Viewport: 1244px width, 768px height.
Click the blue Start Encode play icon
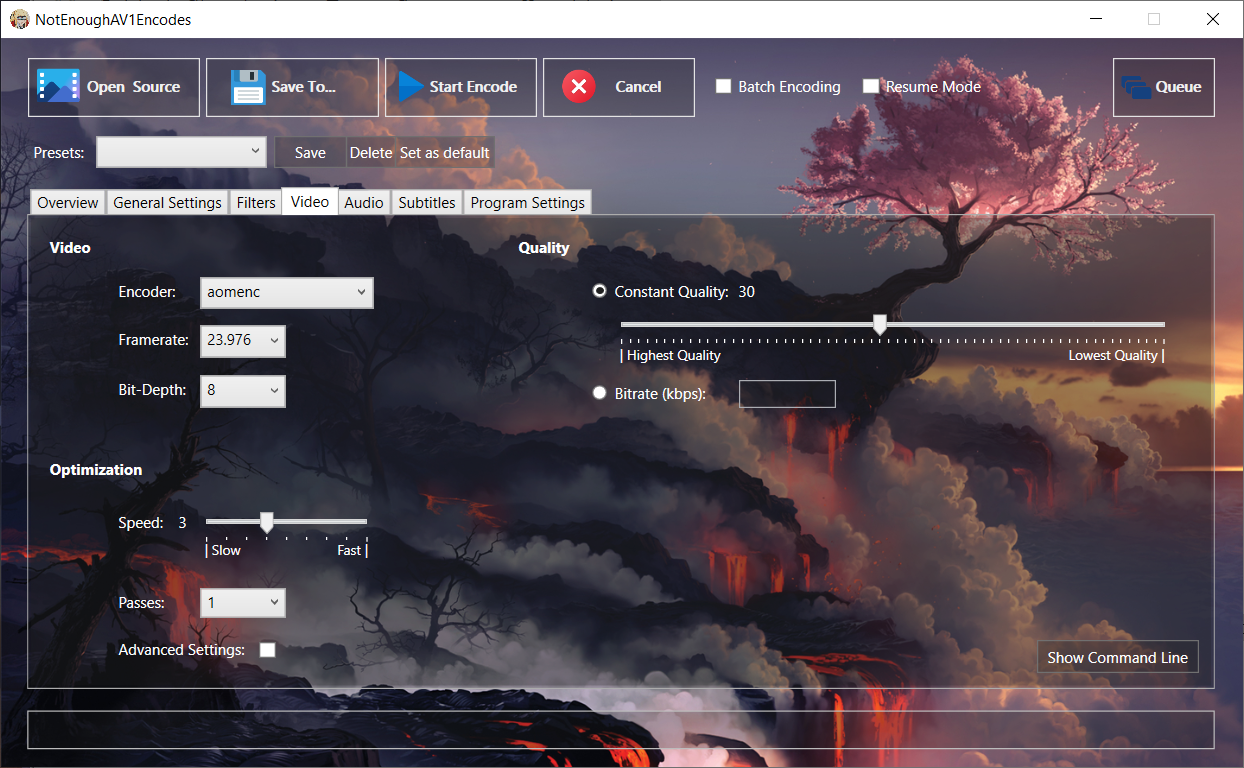point(411,87)
